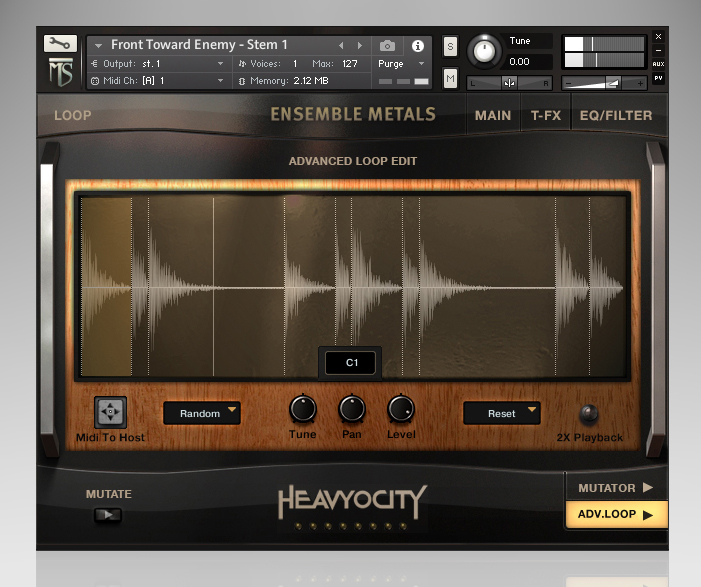
Task: Click the Front Toward Enemy - Stem 1 name
Action: tap(199, 45)
